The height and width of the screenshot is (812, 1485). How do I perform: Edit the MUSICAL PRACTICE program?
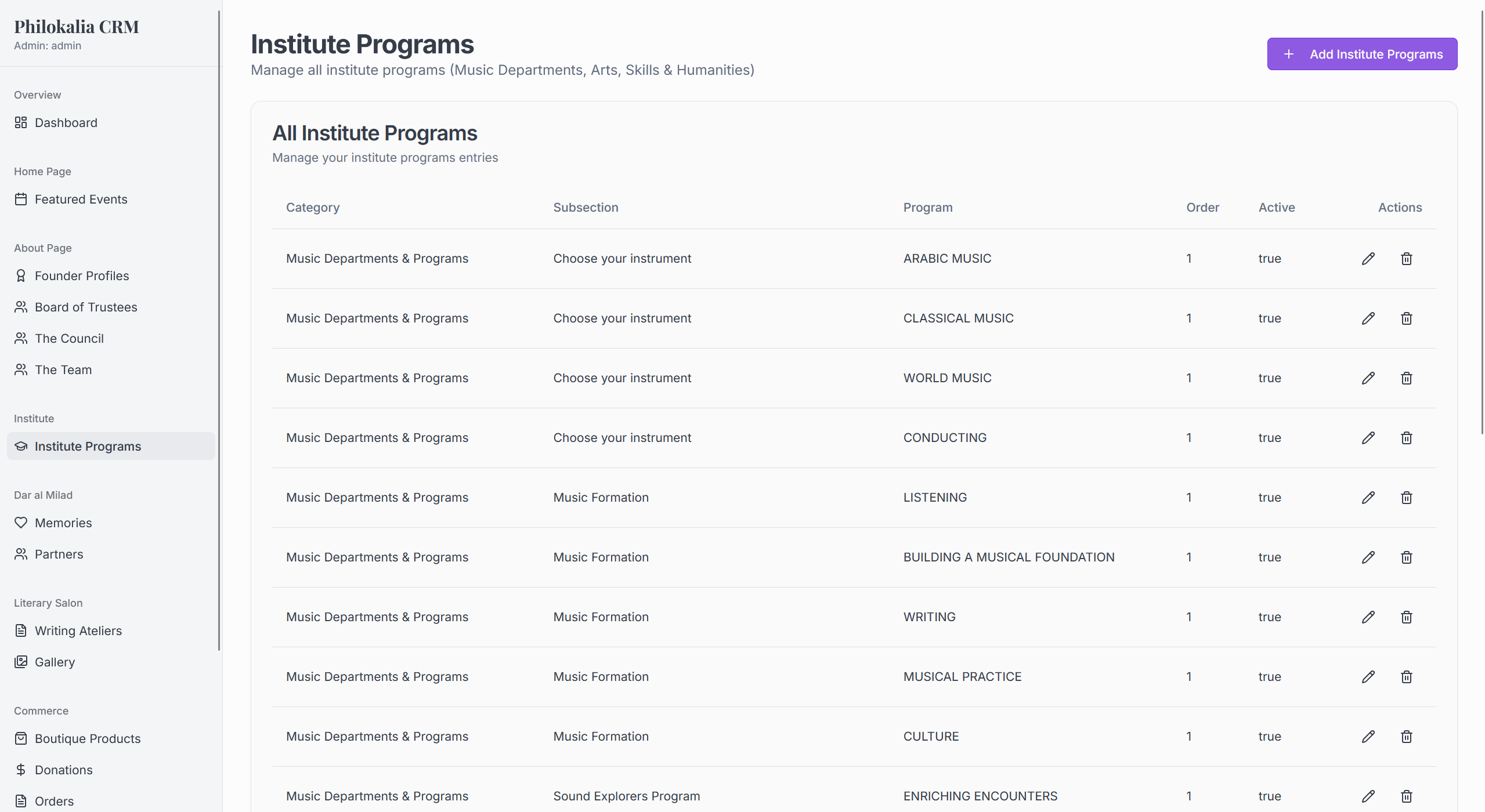(x=1368, y=676)
